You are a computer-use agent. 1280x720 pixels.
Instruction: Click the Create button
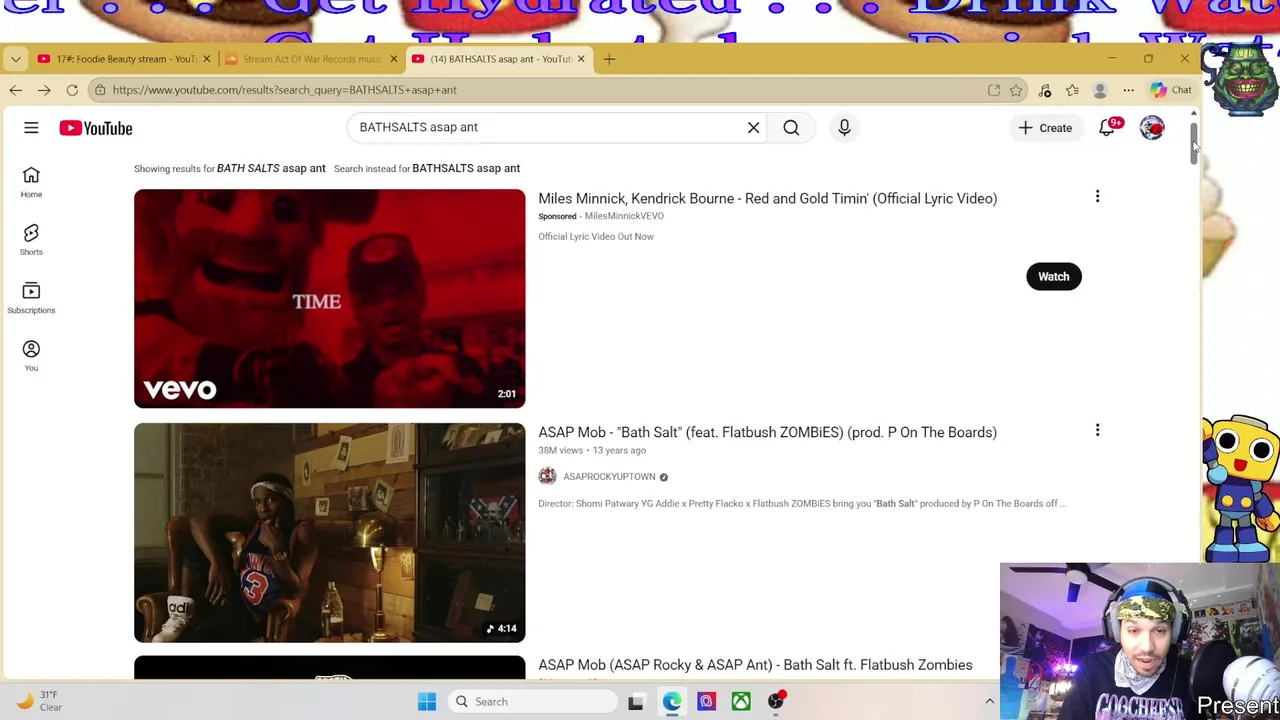[x=1045, y=128]
